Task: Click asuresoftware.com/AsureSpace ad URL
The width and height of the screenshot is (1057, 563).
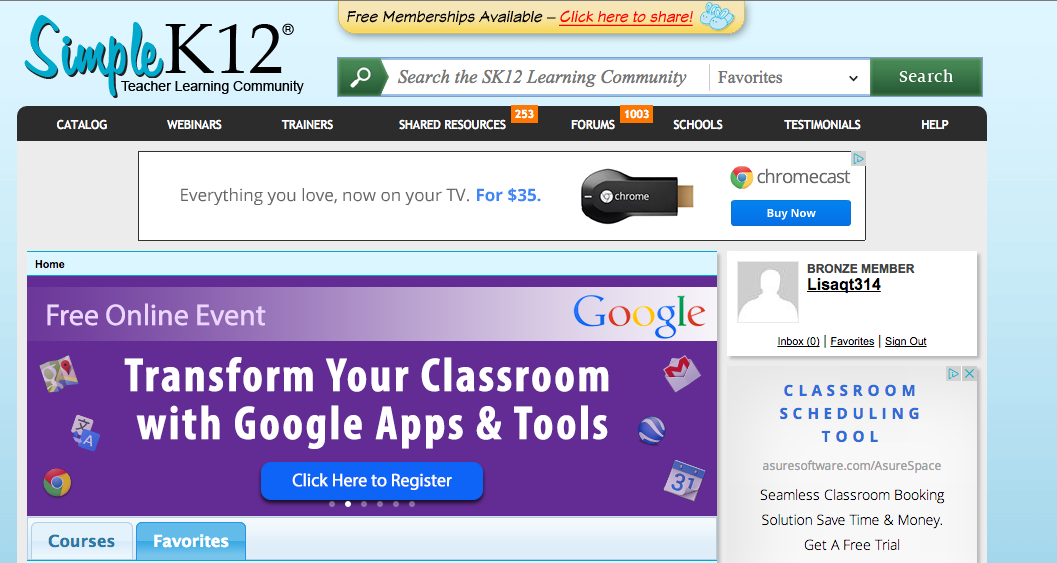Action: [x=851, y=466]
